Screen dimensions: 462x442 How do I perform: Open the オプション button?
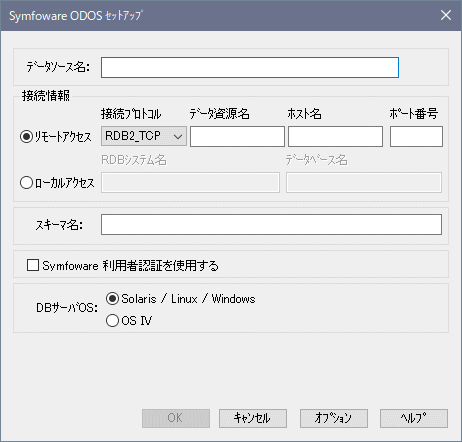(x=334, y=418)
